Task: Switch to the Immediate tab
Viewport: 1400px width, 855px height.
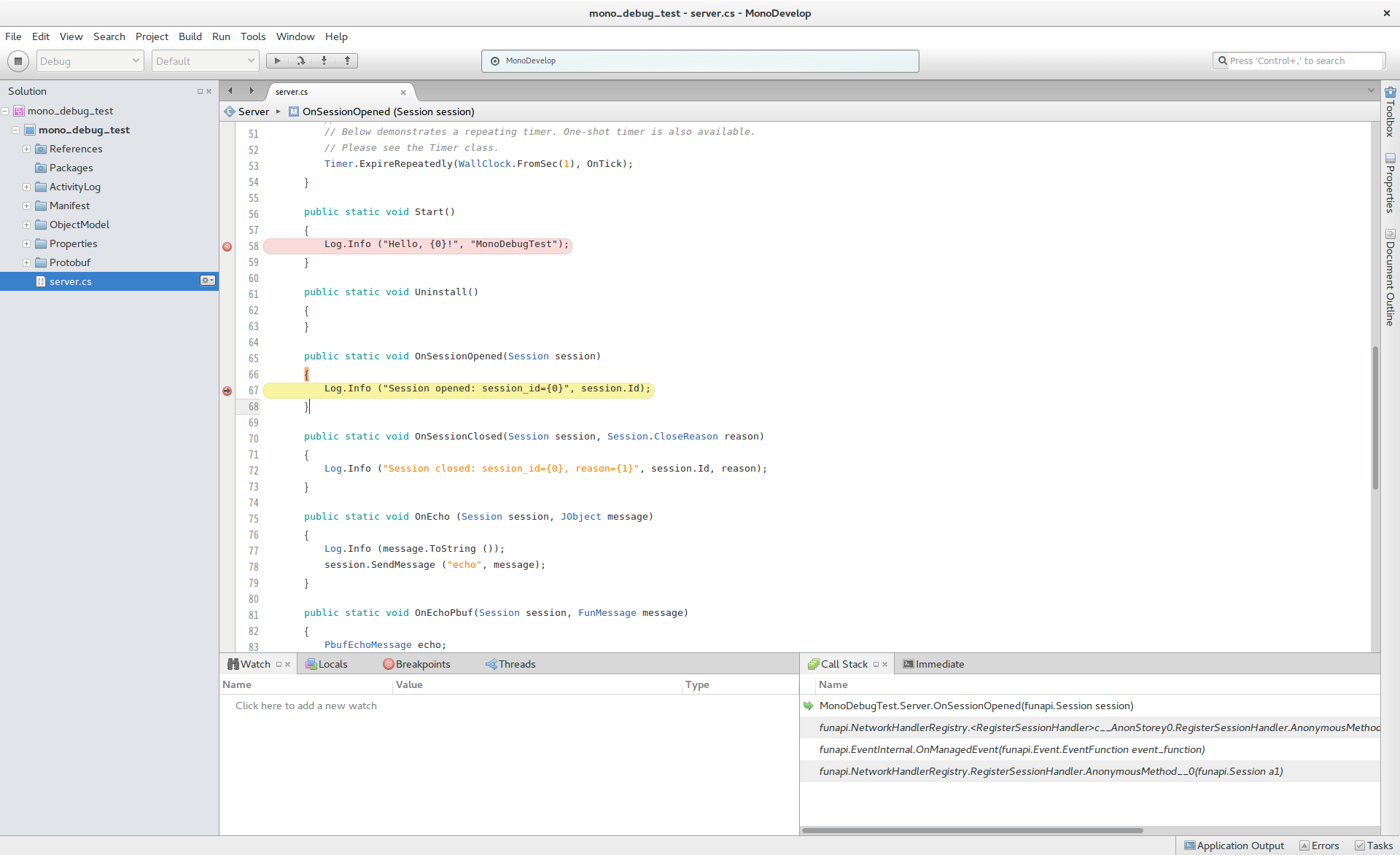Action: click(x=933, y=664)
